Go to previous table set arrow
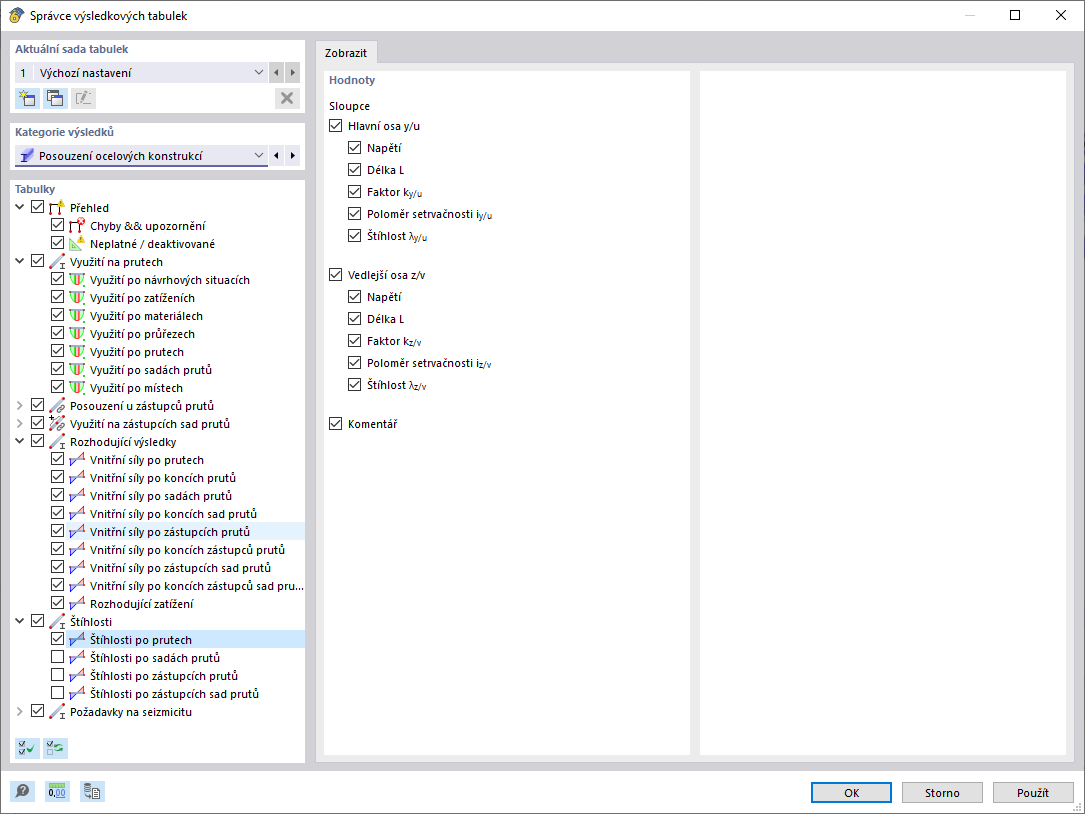The width and height of the screenshot is (1085, 814). pos(276,73)
